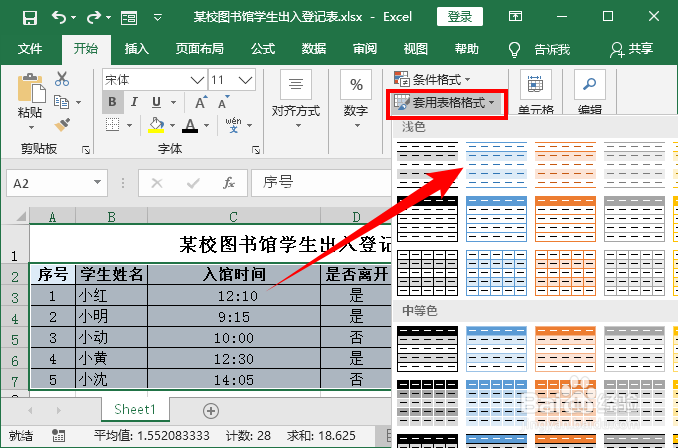The height and width of the screenshot is (448, 678).
Task: Click the macro recording icon in status bar
Action: pos(58,435)
